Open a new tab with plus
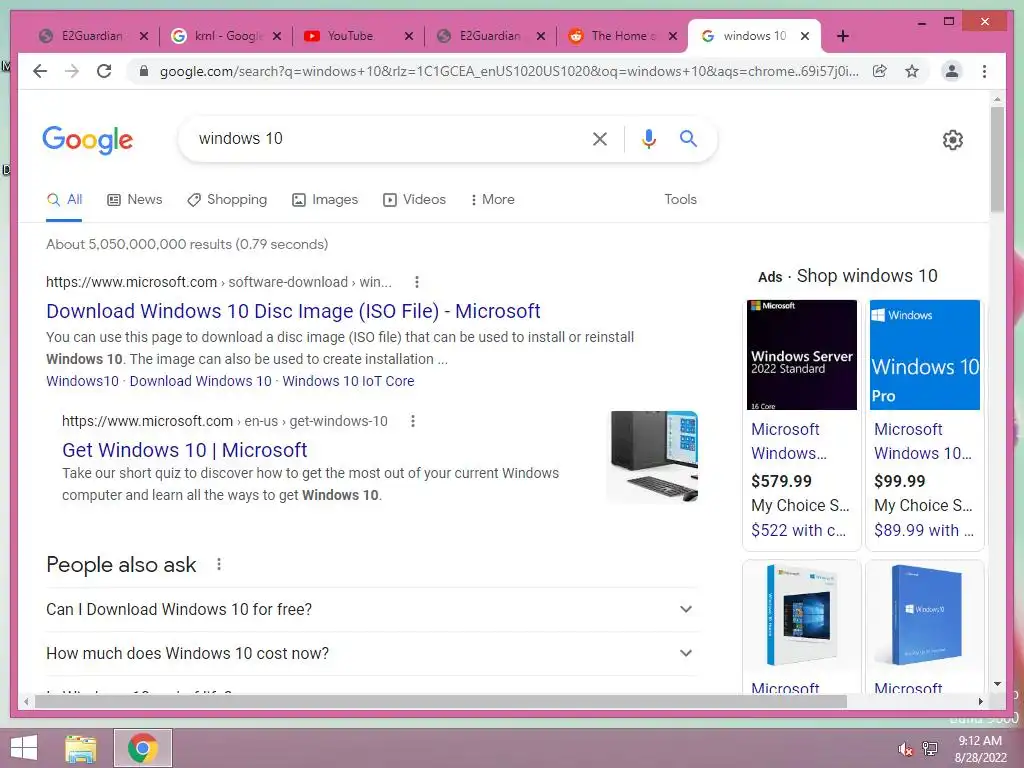This screenshot has width=1024, height=768. tap(842, 36)
